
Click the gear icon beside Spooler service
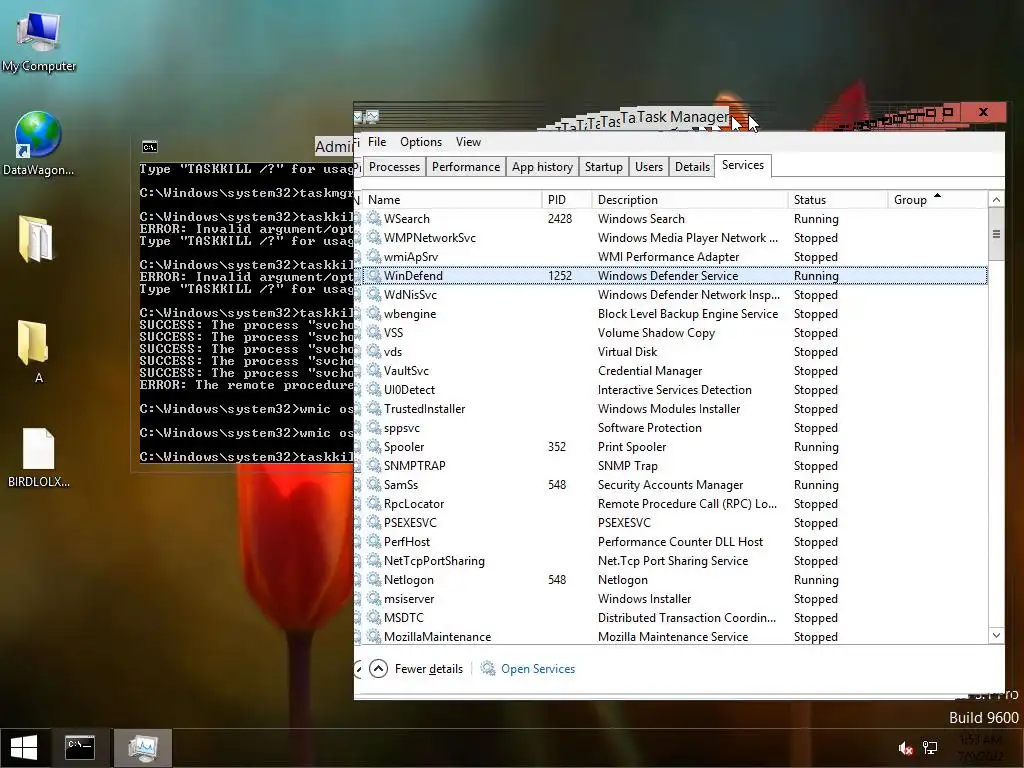(374, 446)
